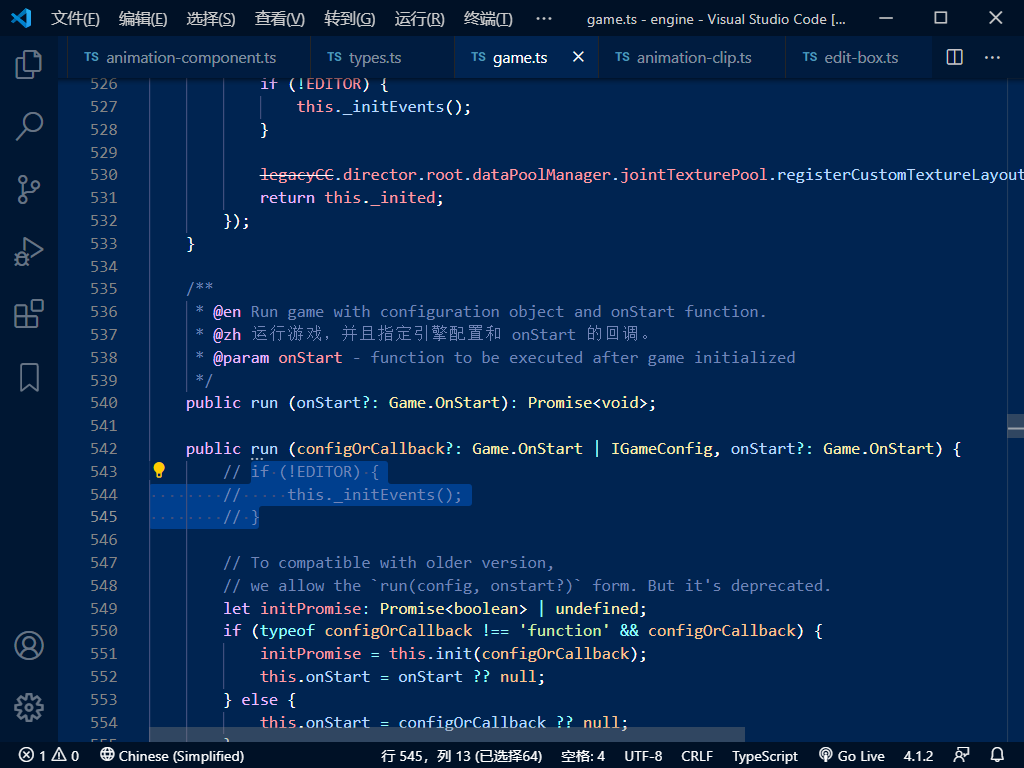This screenshot has height=768, width=1024.
Task: Change end of line sequence CRLF
Action: pyautogui.click(x=697, y=756)
